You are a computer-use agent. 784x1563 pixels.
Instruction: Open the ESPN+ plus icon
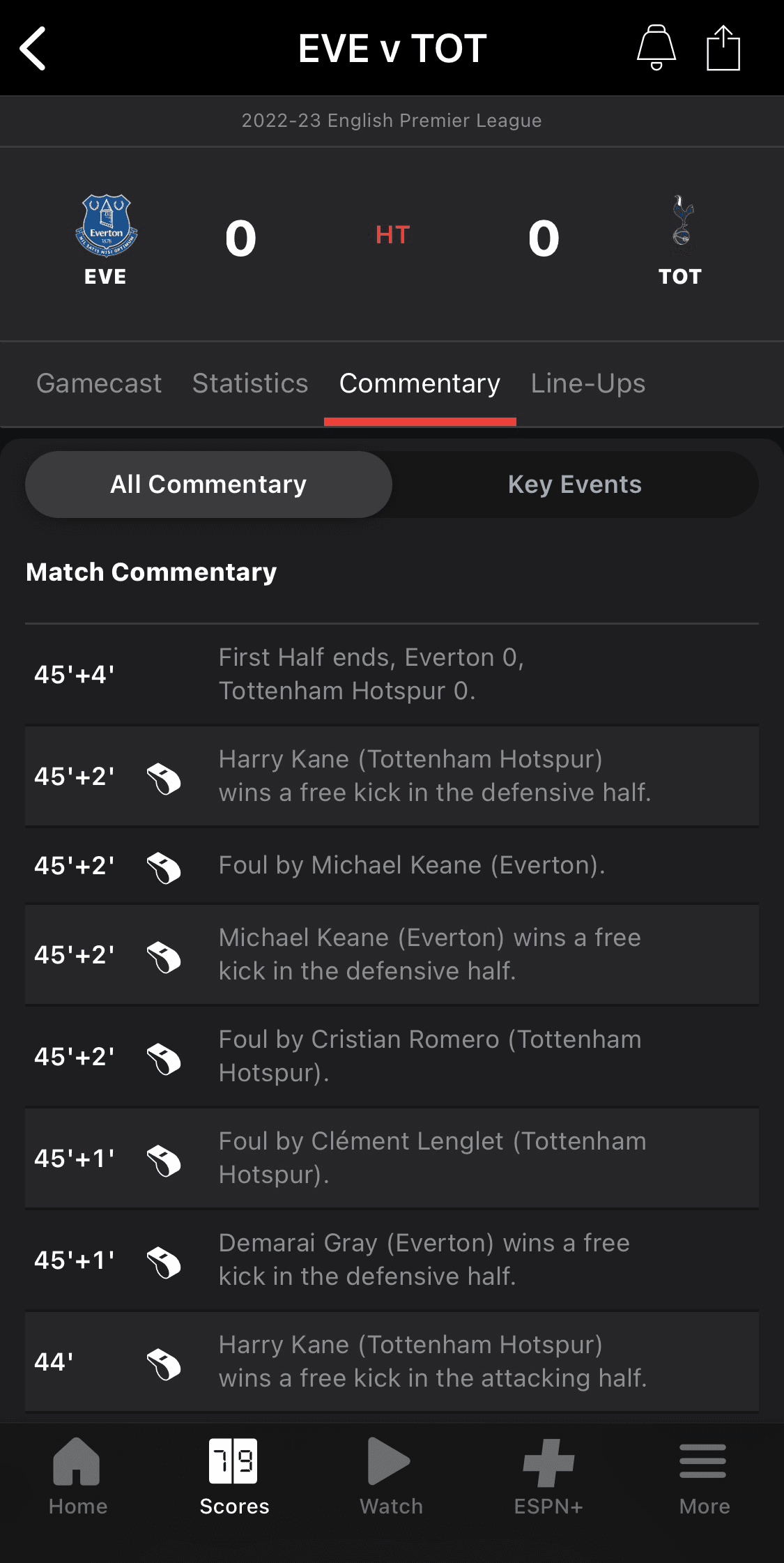[548, 1463]
